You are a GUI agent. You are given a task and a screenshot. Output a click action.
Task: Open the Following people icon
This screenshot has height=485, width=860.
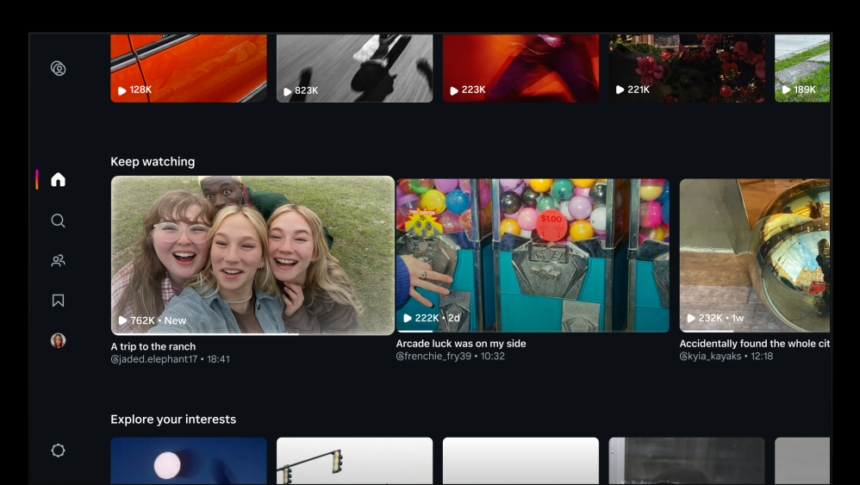pyautogui.click(x=58, y=261)
